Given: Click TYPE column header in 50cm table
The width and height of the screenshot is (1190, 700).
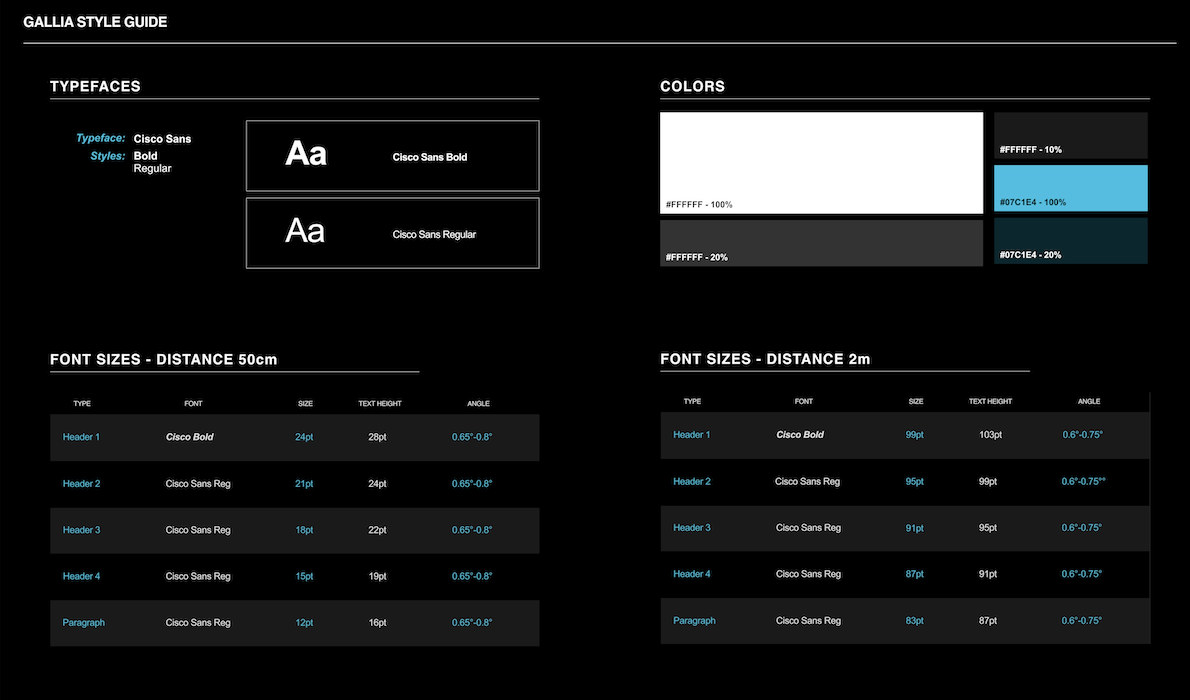Looking at the screenshot, I should click(x=82, y=404).
